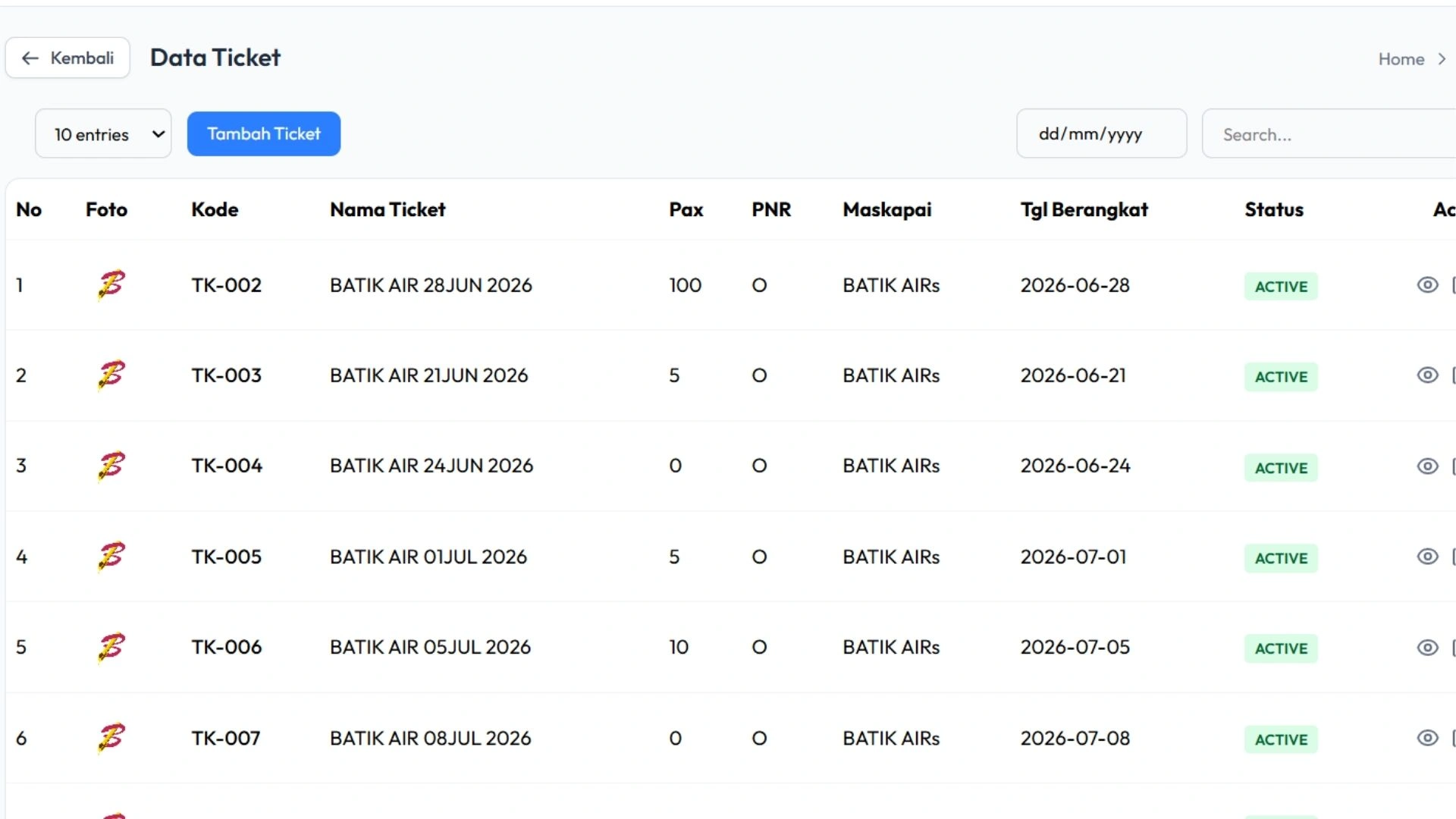Click the eye icon for TK-007
This screenshot has height=819, width=1456.
tap(1427, 738)
